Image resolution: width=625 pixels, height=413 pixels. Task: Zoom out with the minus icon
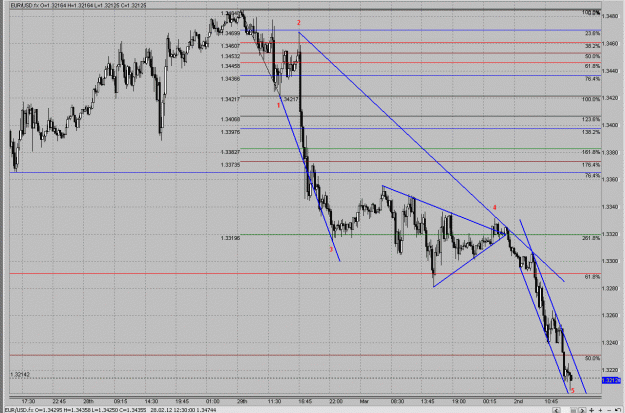point(609,410)
